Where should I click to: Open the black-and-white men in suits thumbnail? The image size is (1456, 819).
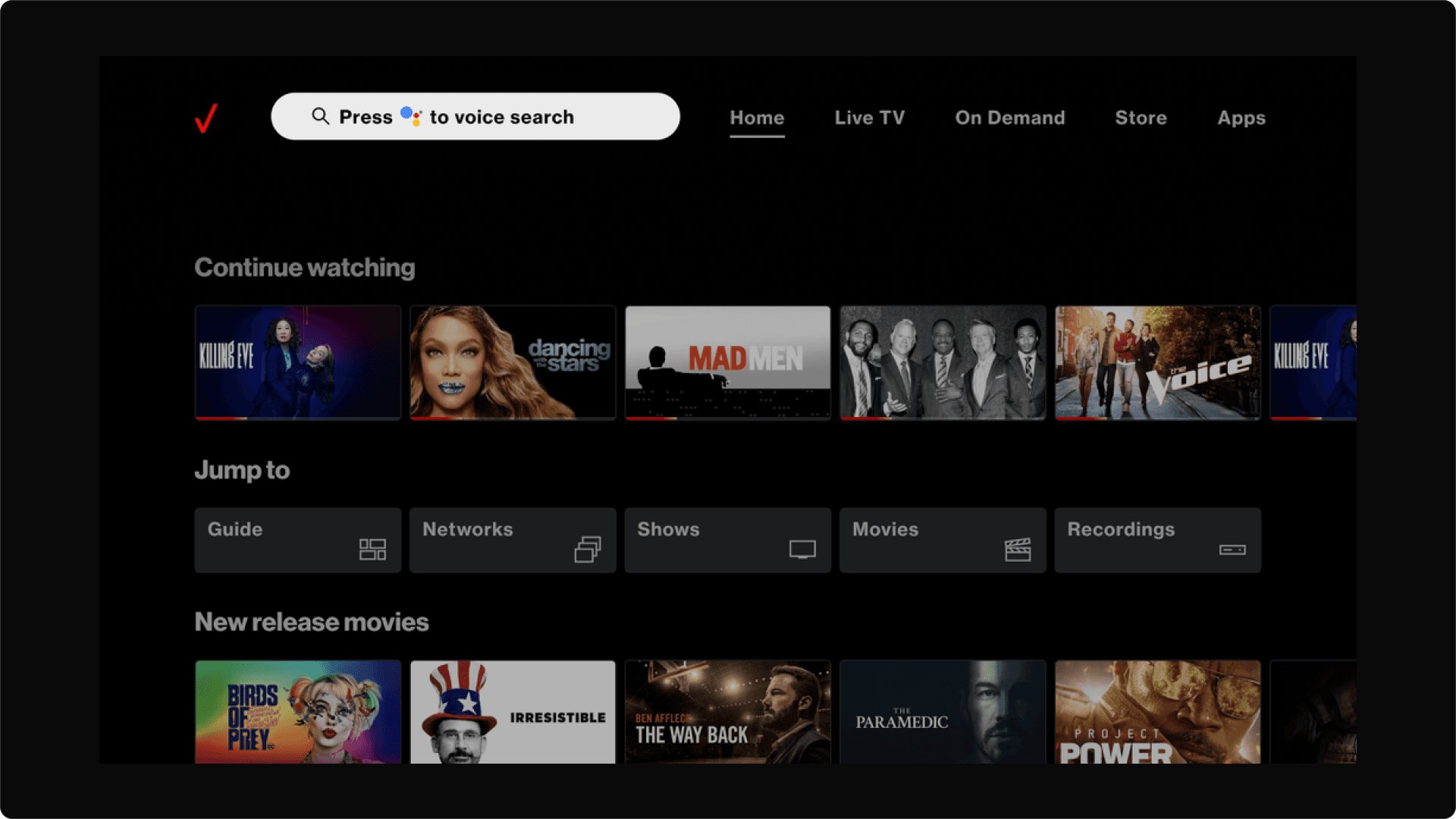pos(943,362)
